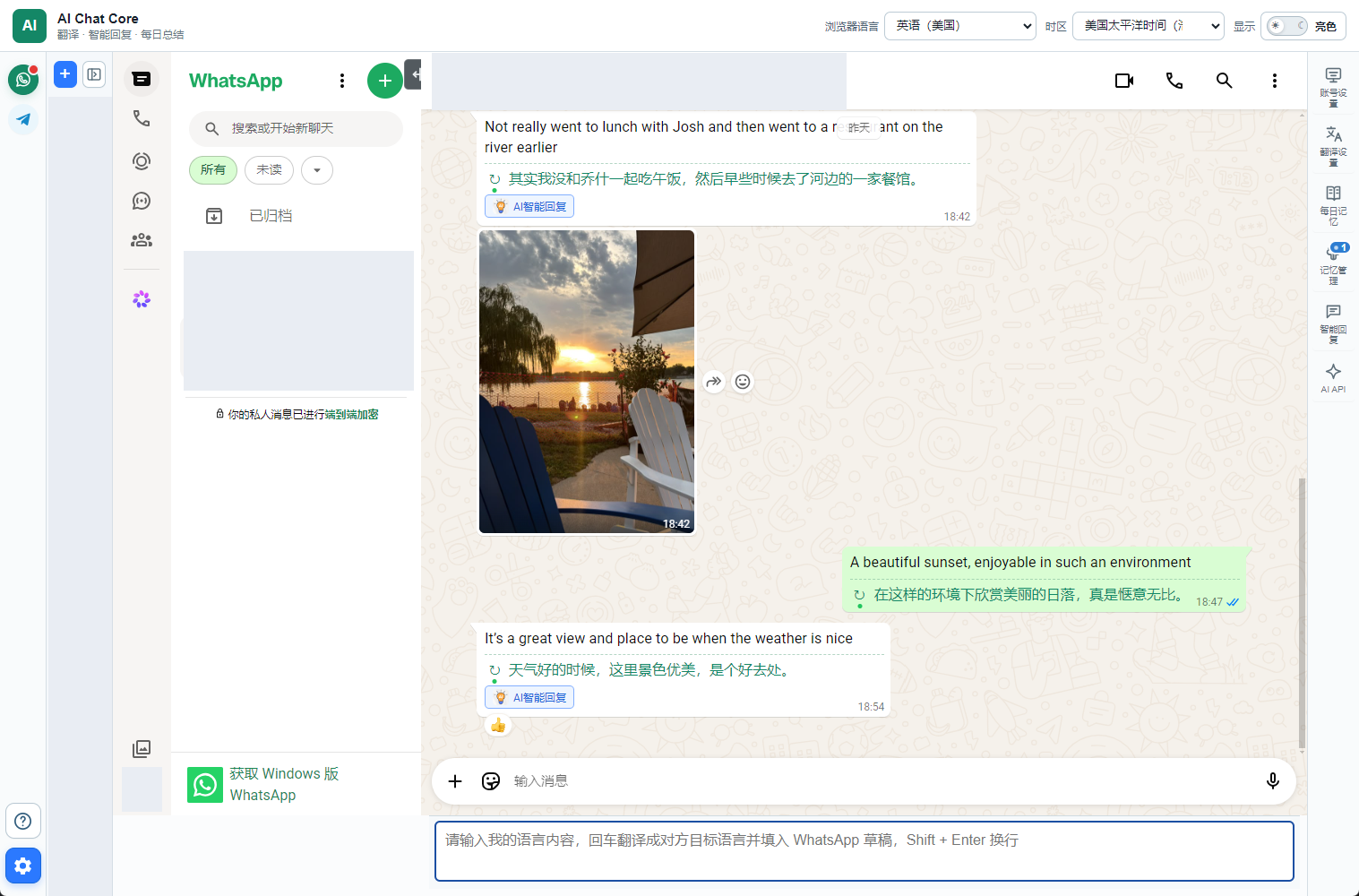Start a voice call with phone icon
The image size is (1359, 896).
(x=1174, y=81)
